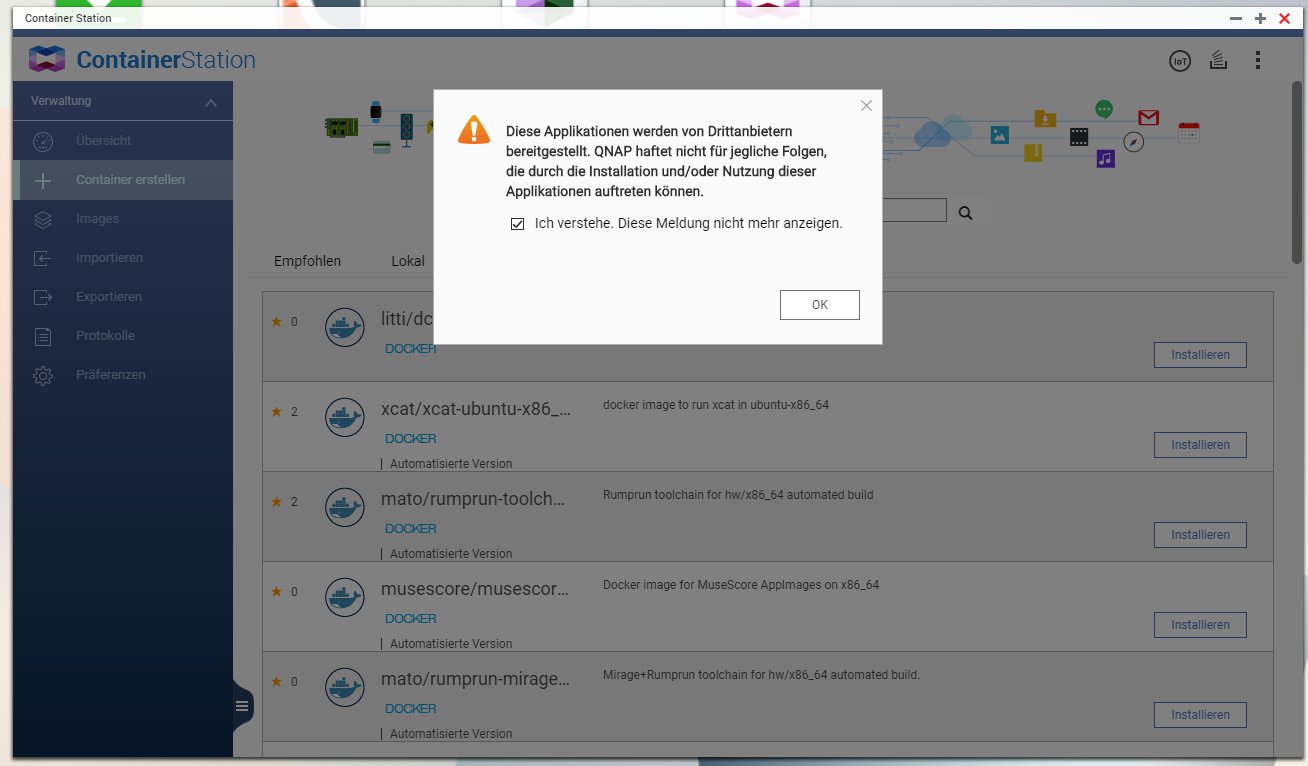
Task: Click DOCKER label under musescore entry
Action: pos(411,619)
